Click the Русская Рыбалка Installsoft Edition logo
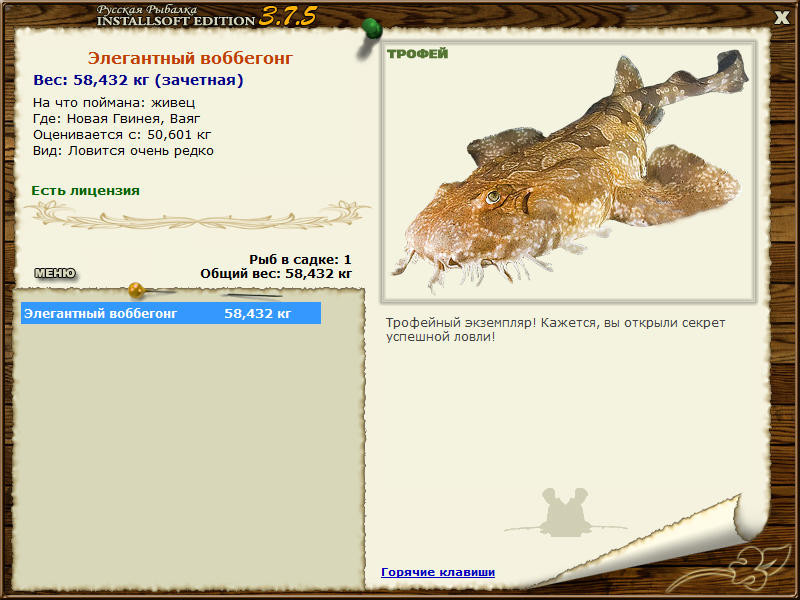800x600 pixels. coord(176,16)
